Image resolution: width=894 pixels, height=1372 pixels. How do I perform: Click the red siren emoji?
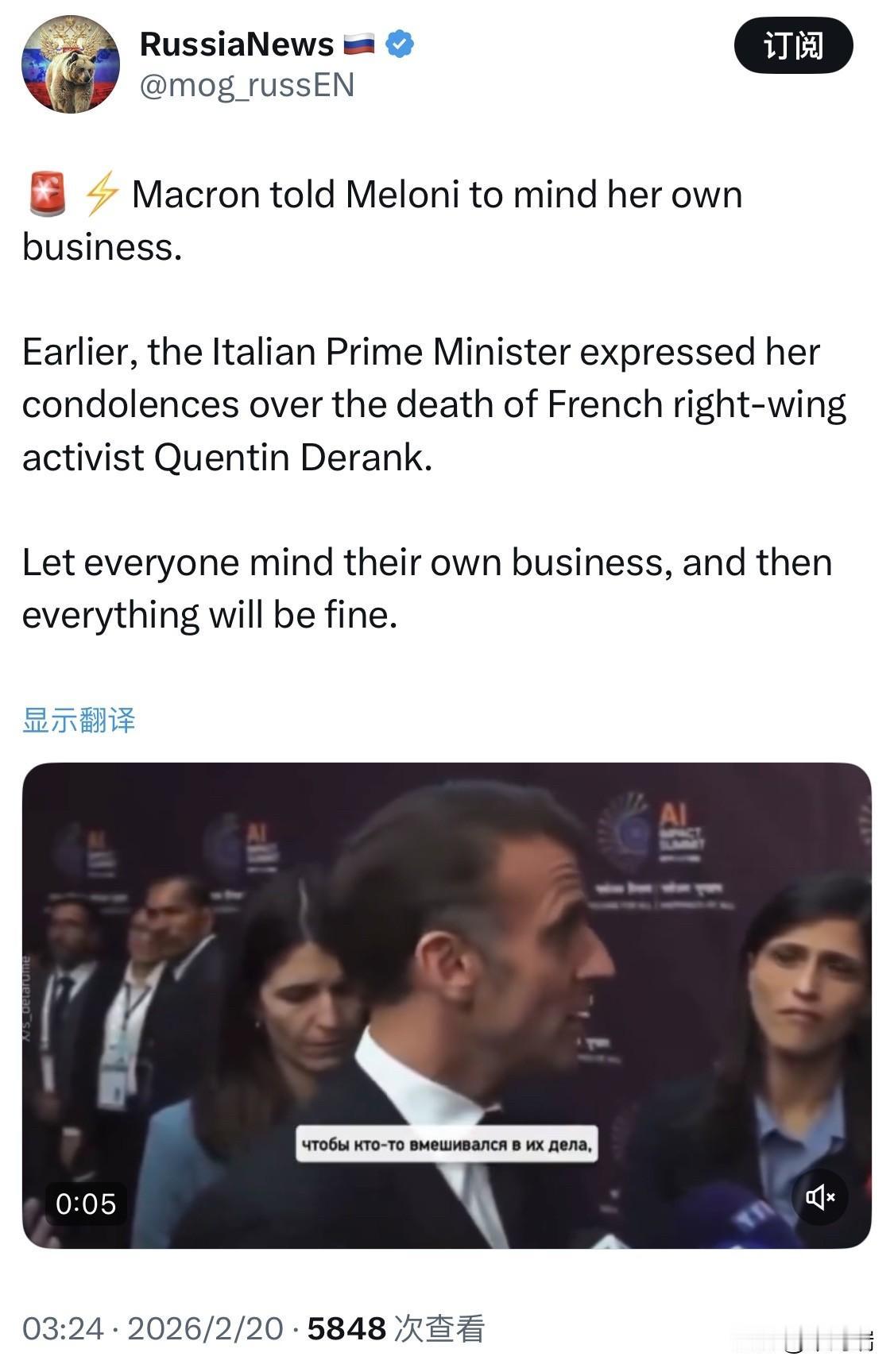48,195
